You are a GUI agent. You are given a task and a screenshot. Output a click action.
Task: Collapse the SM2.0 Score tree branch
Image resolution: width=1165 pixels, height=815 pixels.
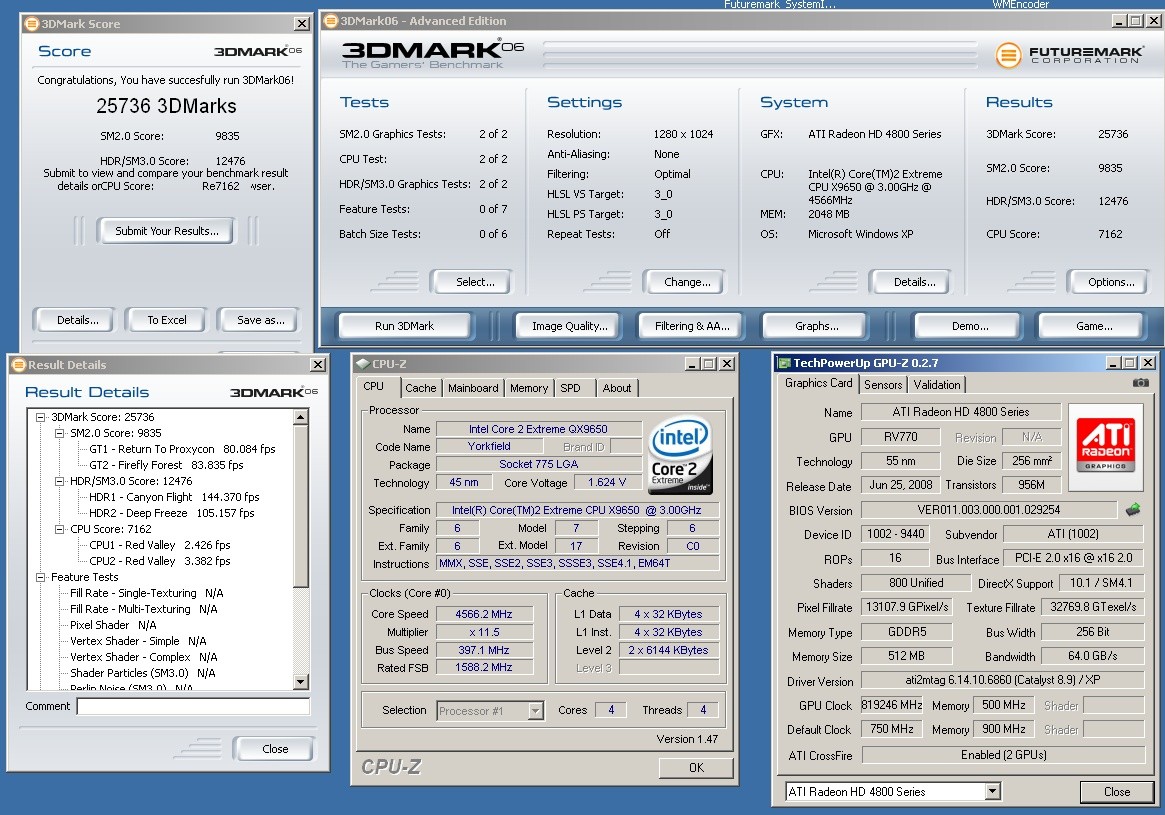pyautogui.click(x=59, y=433)
